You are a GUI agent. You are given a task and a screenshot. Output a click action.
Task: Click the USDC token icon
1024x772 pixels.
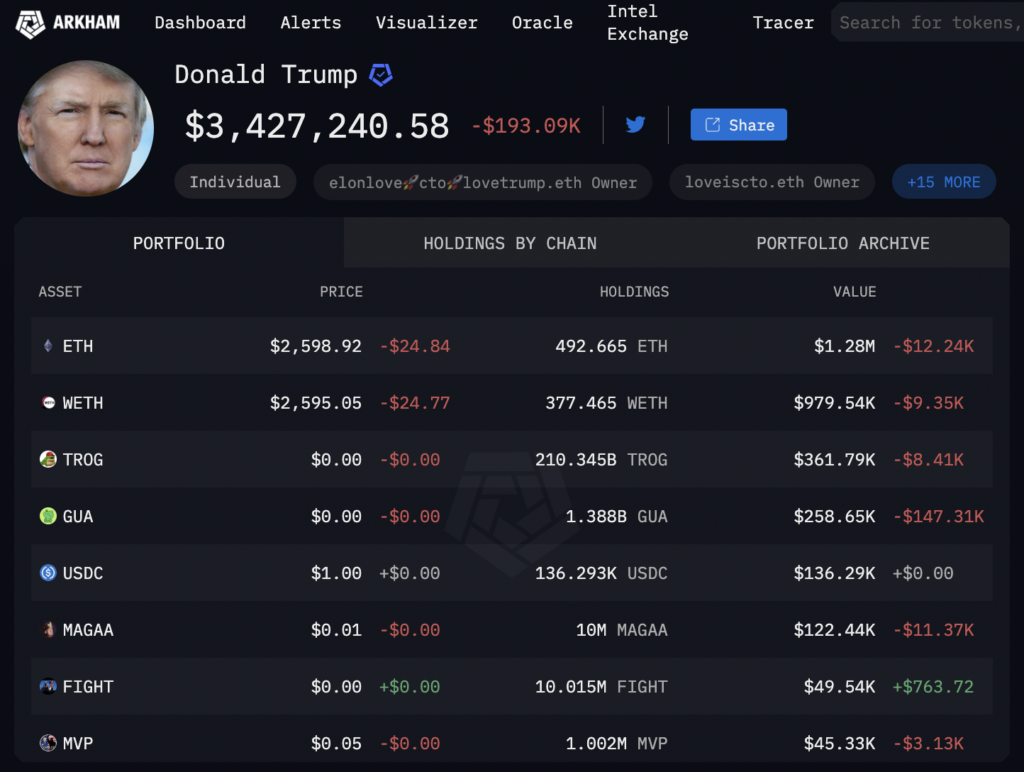(48, 573)
